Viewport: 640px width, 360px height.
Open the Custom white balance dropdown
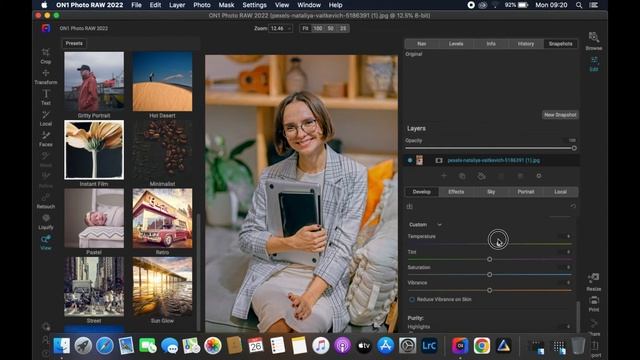coord(425,224)
